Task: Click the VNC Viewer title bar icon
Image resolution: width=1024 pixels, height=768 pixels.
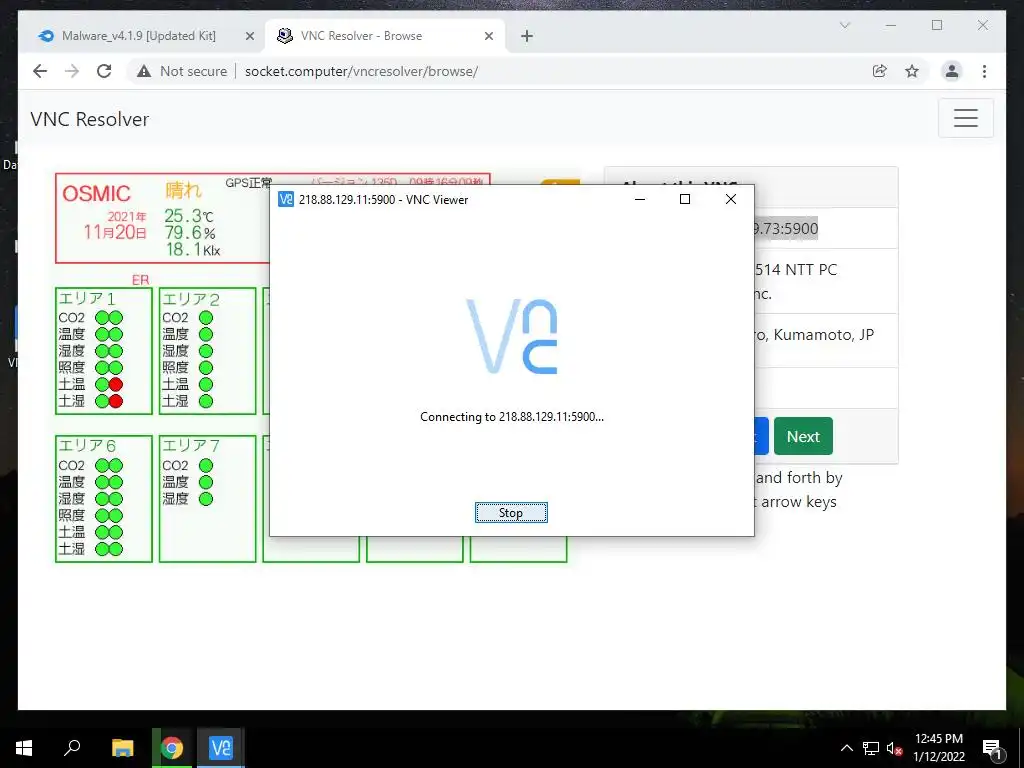Action: point(285,199)
